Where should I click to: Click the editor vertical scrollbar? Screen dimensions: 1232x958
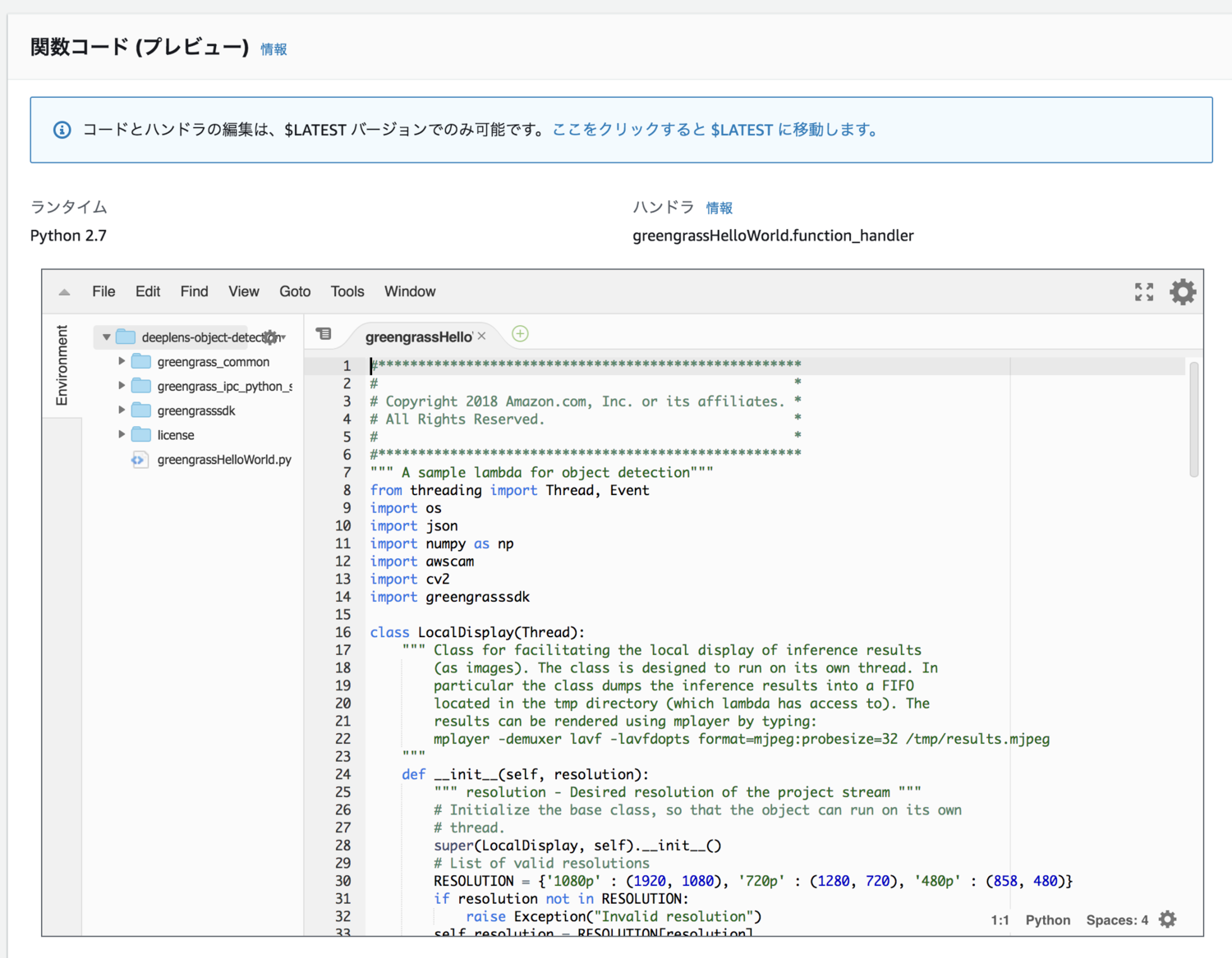[x=1193, y=419]
